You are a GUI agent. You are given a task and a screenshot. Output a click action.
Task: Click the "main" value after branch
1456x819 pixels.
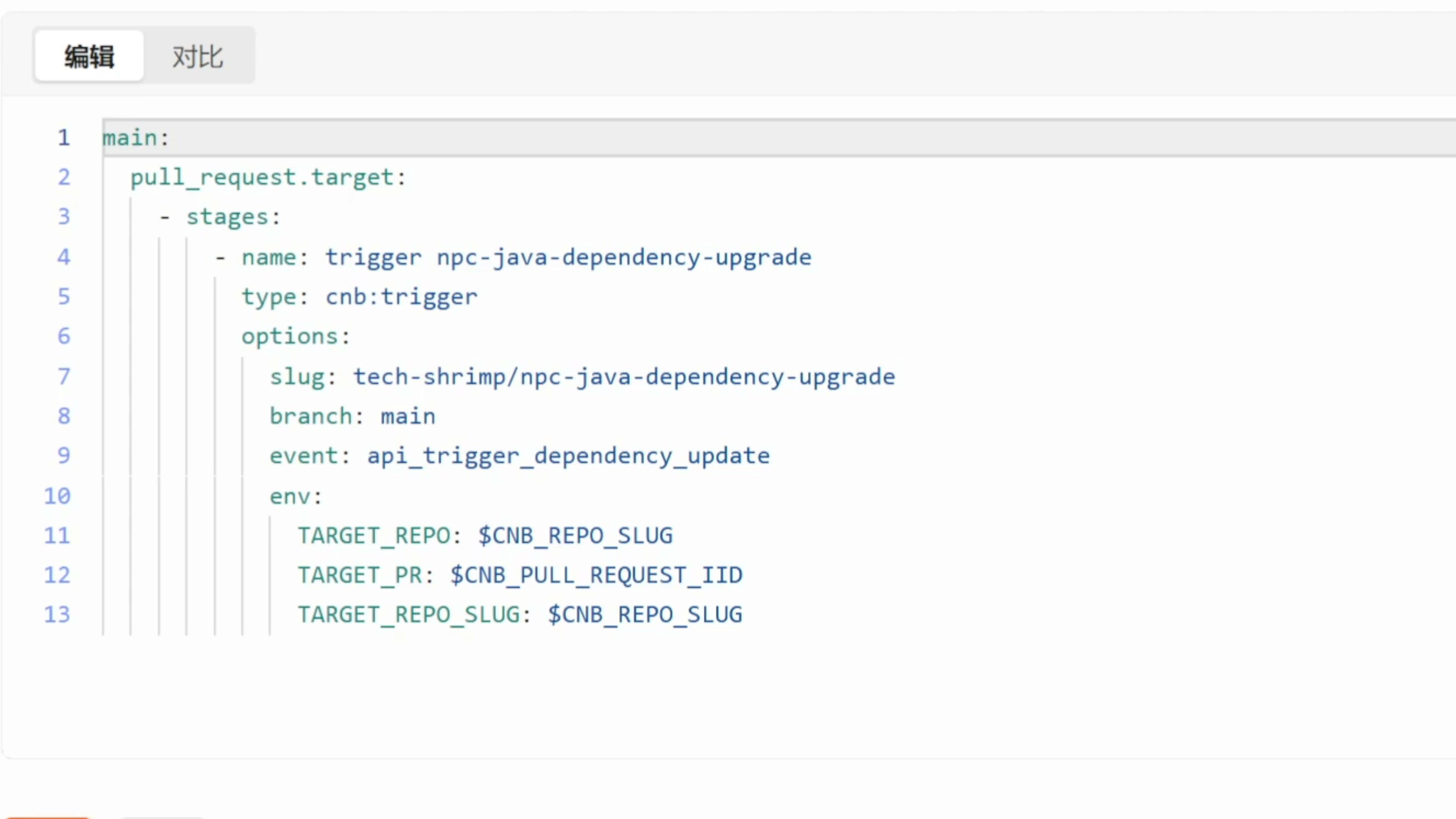click(x=408, y=417)
